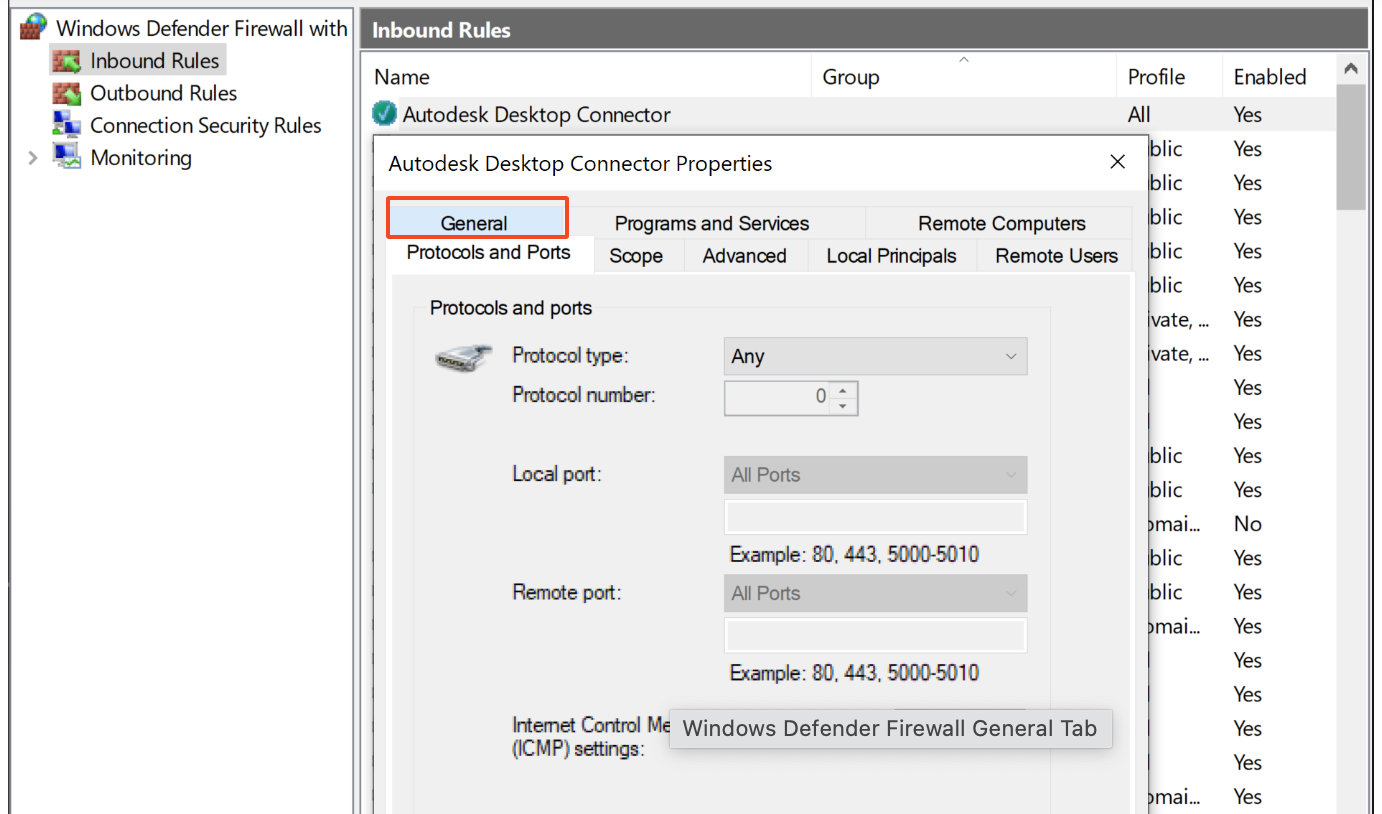This screenshot has width=1382, height=814.
Task: Click the Windows Defender Firewall root node icon
Action: [x=31, y=26]
